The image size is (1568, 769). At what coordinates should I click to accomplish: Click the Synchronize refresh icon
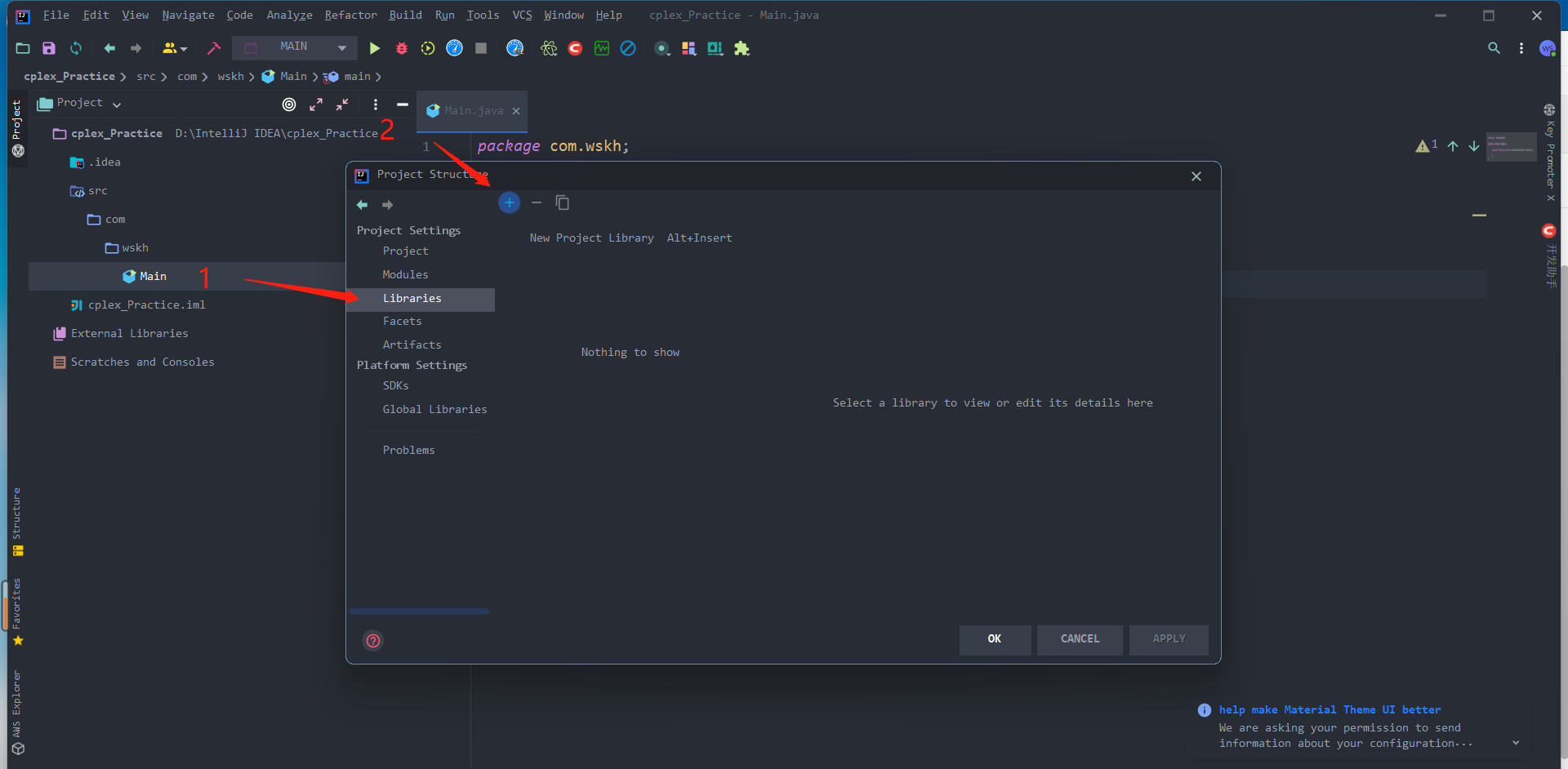pyautogui.click(x=76, y=48)
